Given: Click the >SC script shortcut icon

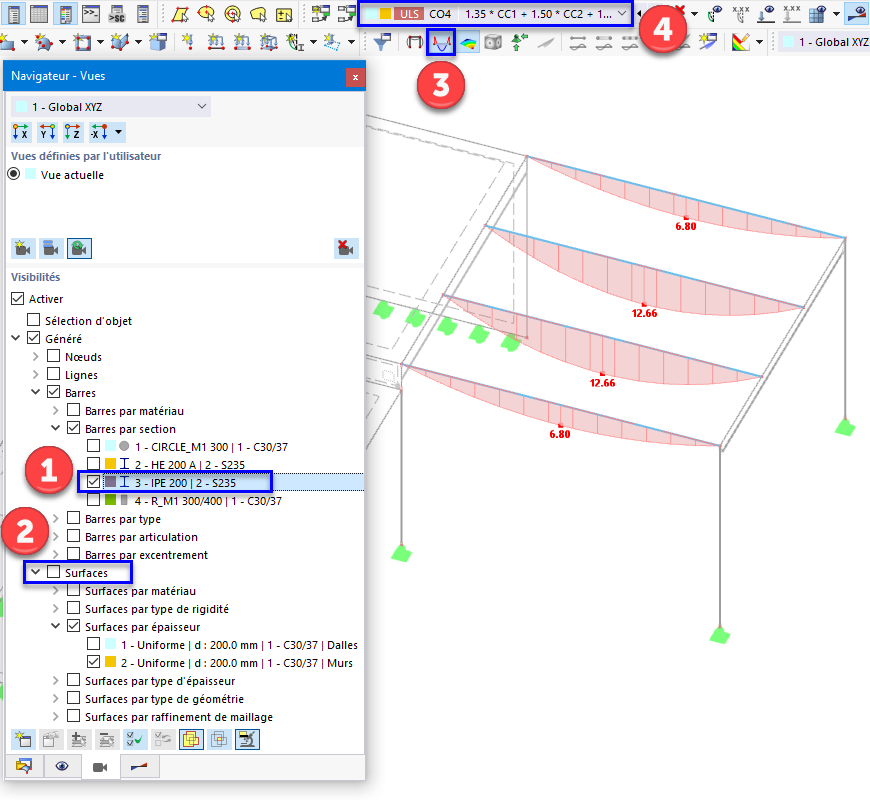Looking at the screenshot, I should [117, 13].
